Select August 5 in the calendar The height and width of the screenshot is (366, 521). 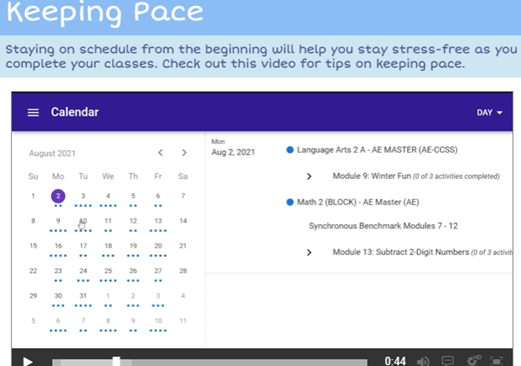click(133, 196)
